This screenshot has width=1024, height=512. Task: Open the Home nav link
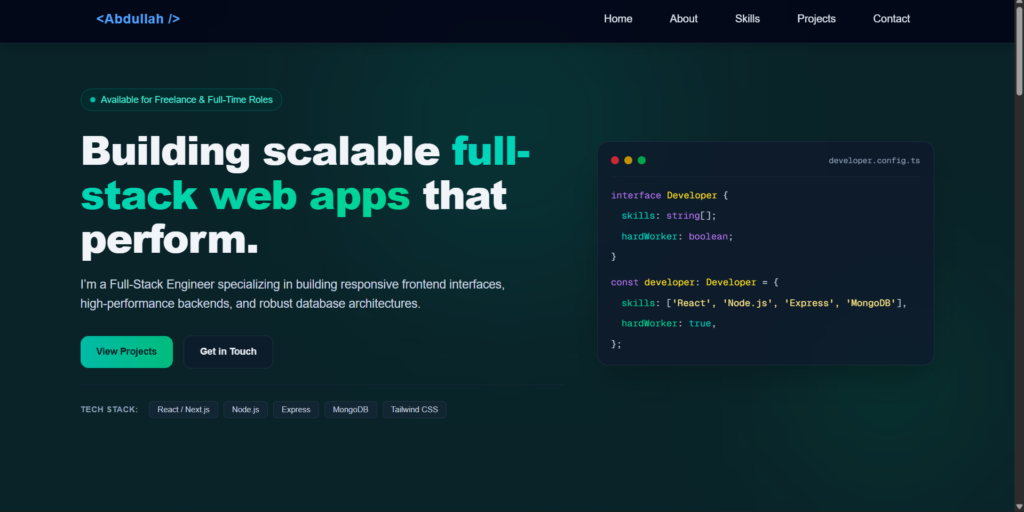pos(618,19)
